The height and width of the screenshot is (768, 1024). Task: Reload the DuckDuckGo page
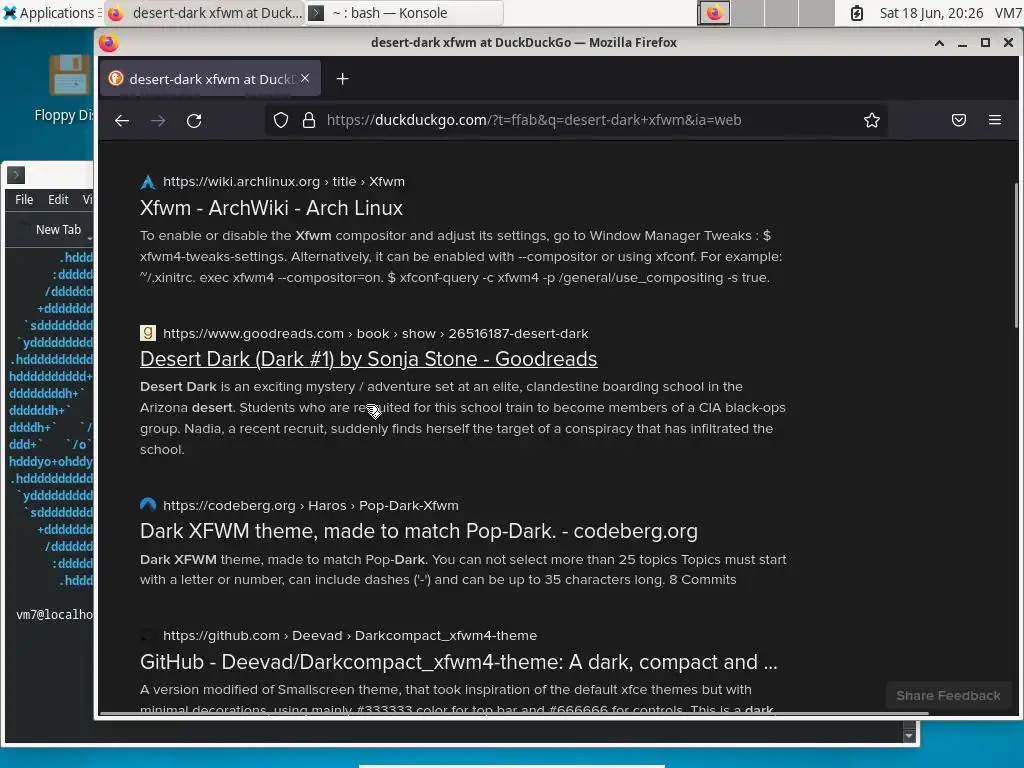coord(194,121)
